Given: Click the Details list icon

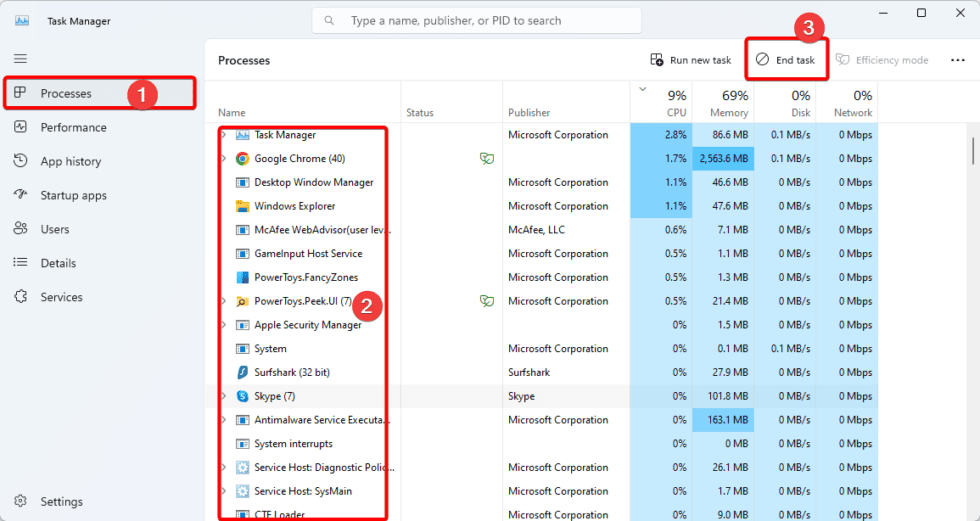Looking at the screenshot, I should (21, 262).
